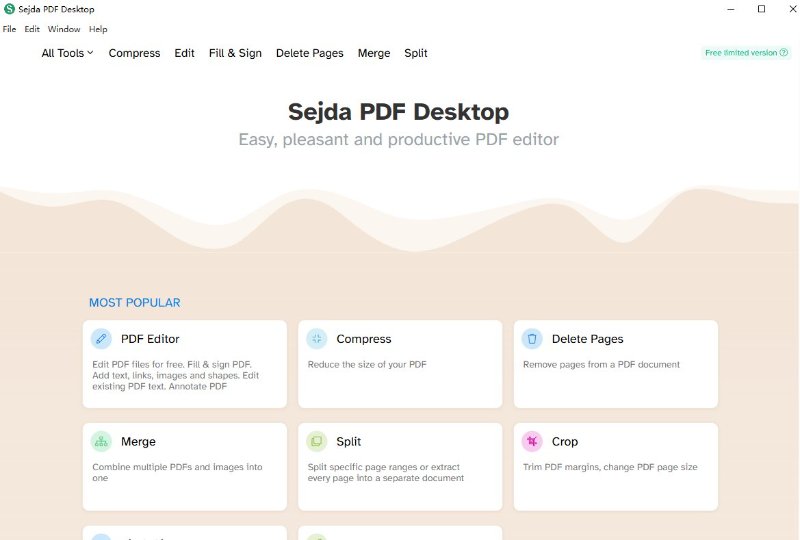Viewport: 800px width, 540px height.
Task: Click the Sejda logo in title bar
Action: coord(9,9)
